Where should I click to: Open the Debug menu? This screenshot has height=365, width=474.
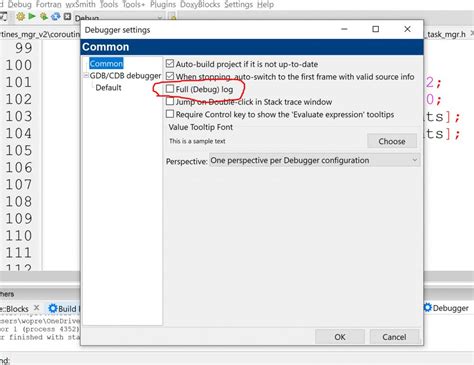pos(19,5)
